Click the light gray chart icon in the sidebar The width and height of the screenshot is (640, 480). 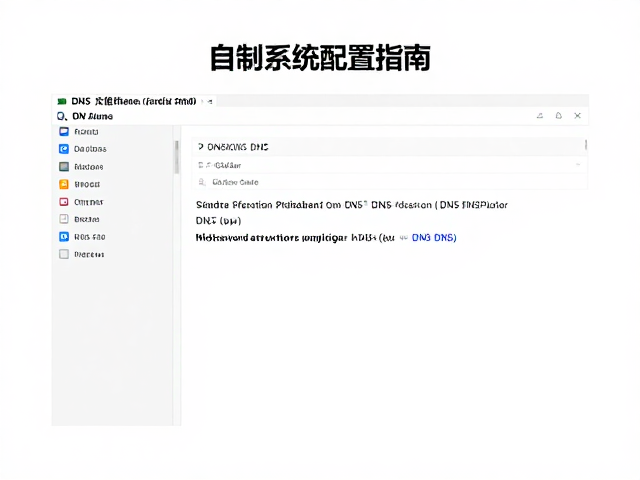[x=64, y=219]
